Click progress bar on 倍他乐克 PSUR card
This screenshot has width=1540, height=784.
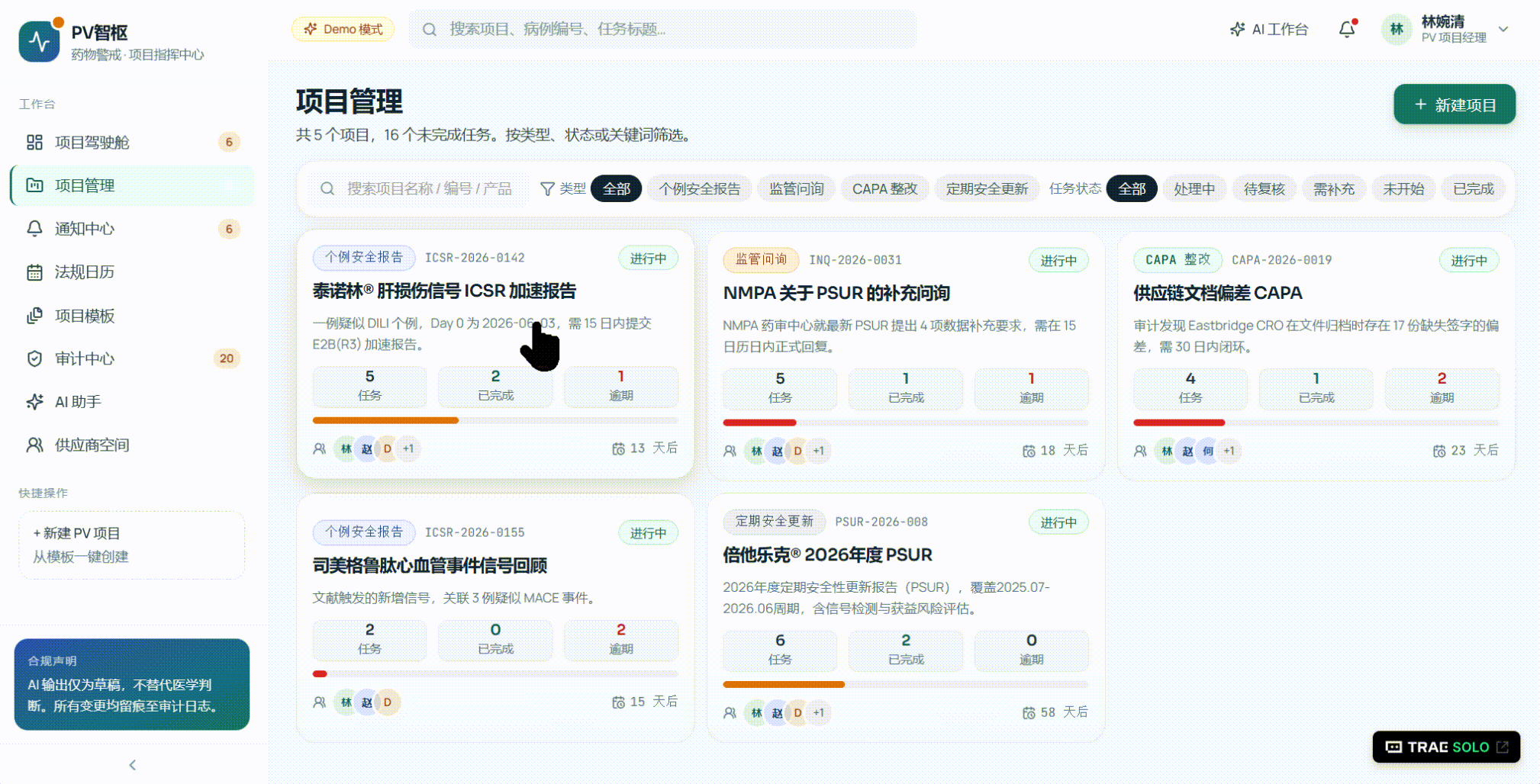(906, 684)
